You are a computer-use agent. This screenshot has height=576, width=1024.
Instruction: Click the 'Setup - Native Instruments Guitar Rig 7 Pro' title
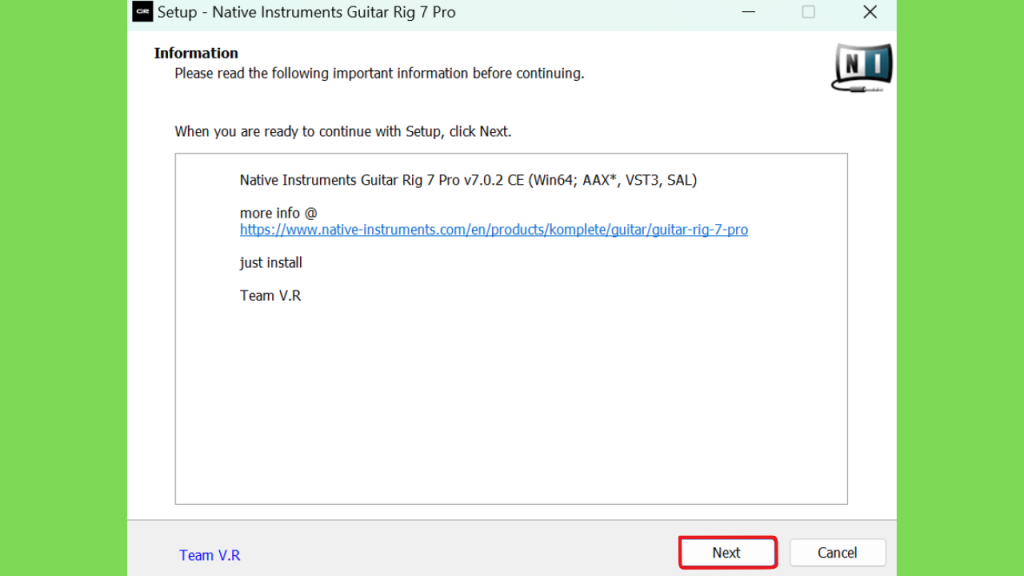point(306,12)
